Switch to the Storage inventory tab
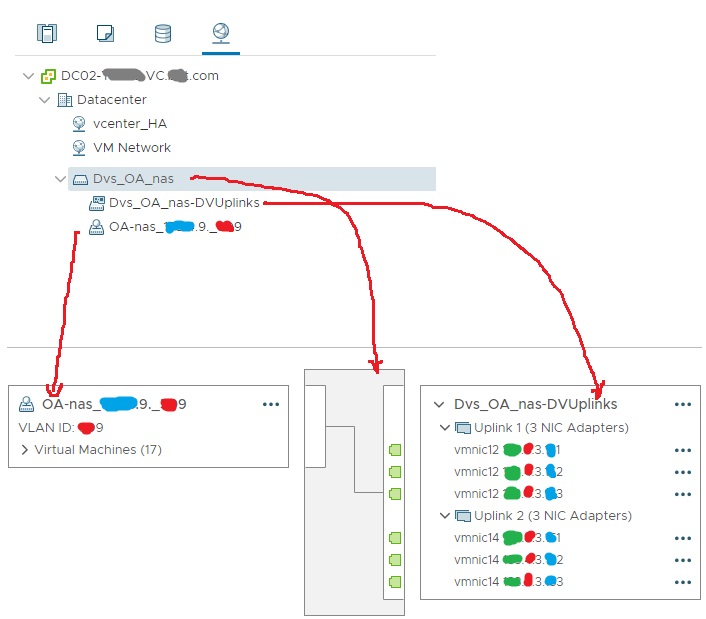 (x=162, y=33)
